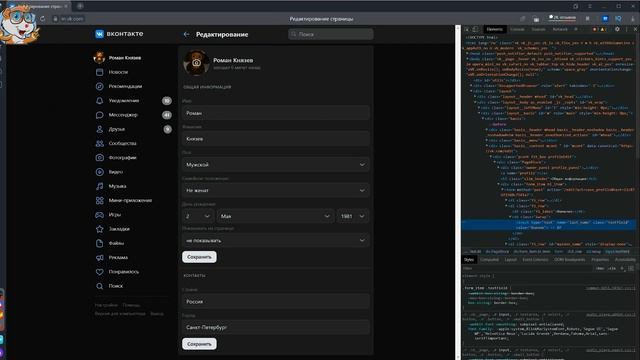Click the Фамилия field containing Князев

point(276,139)
